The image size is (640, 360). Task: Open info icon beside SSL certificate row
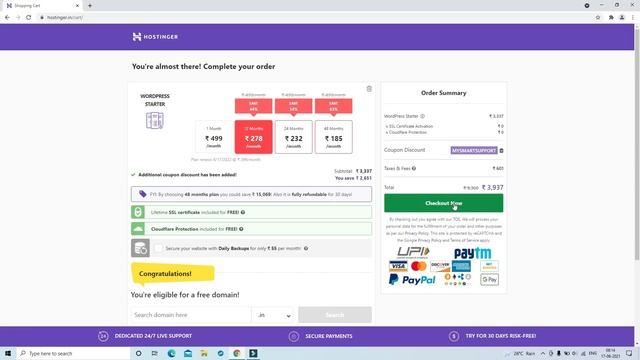point(243,212)
